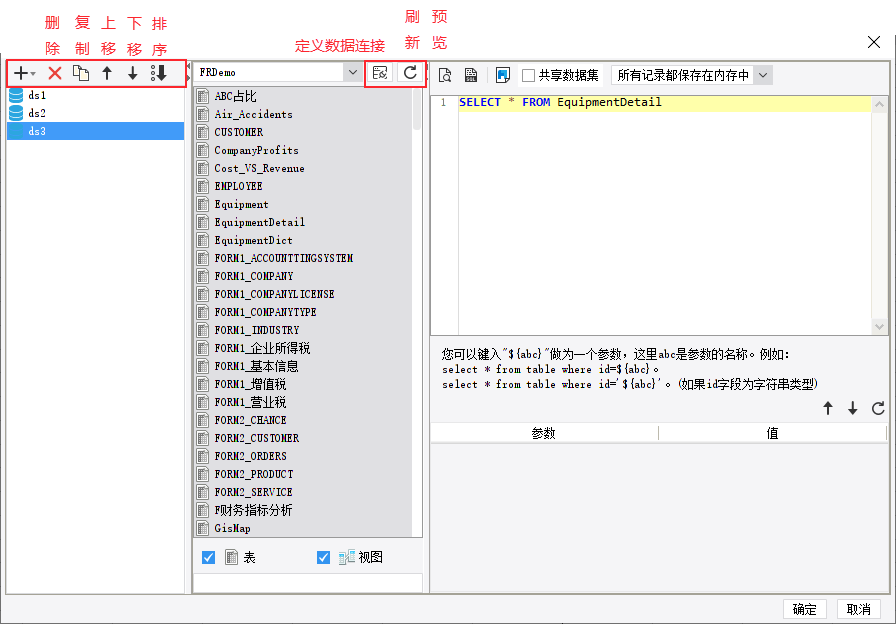896x624 pixels.
Task: Select FORM1_营业税 table
Action: (303, 402)
